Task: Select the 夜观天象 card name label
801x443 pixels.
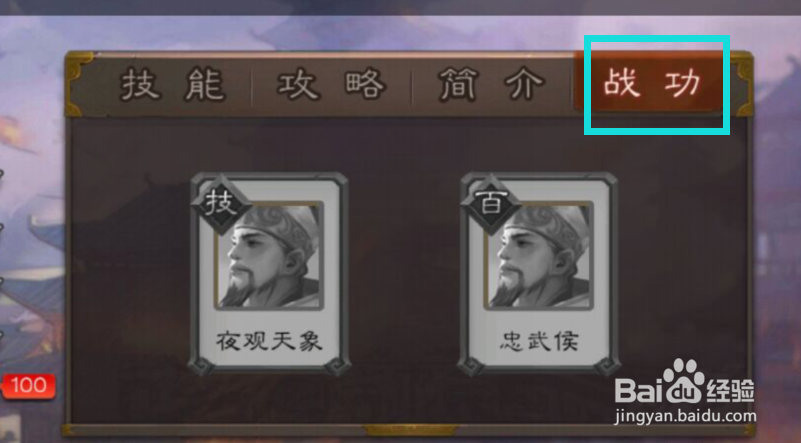Action: click(x=269, y=341)
